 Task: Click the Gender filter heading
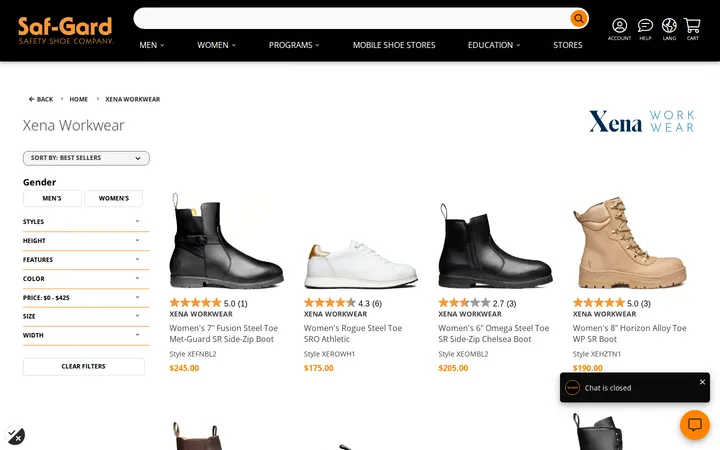[x=39, y=182]
